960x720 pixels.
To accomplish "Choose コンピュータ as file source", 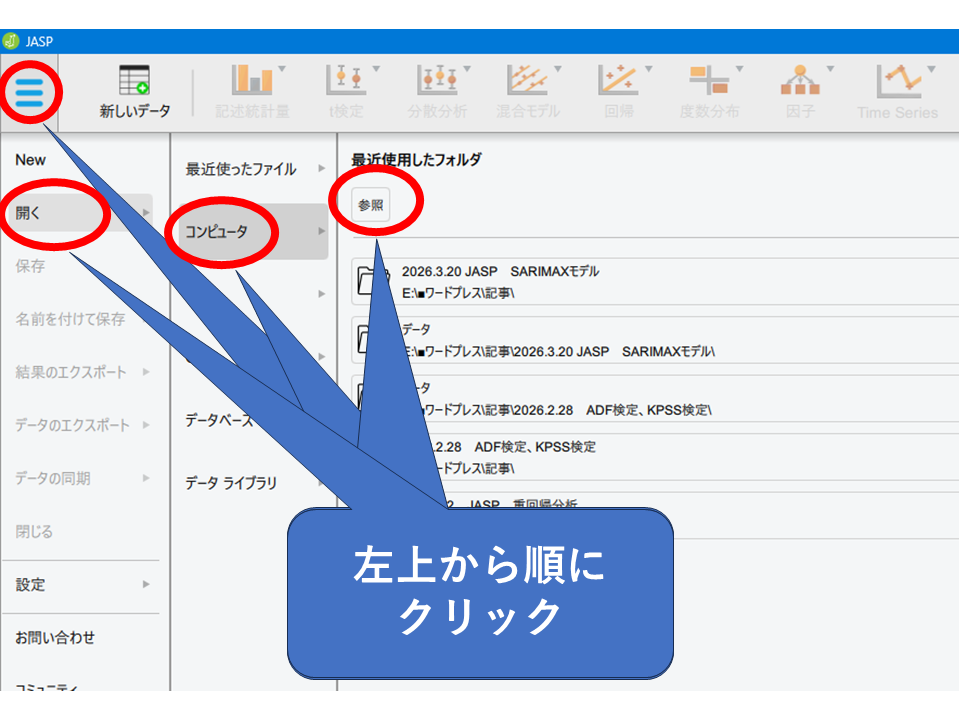I will point(216,232).
